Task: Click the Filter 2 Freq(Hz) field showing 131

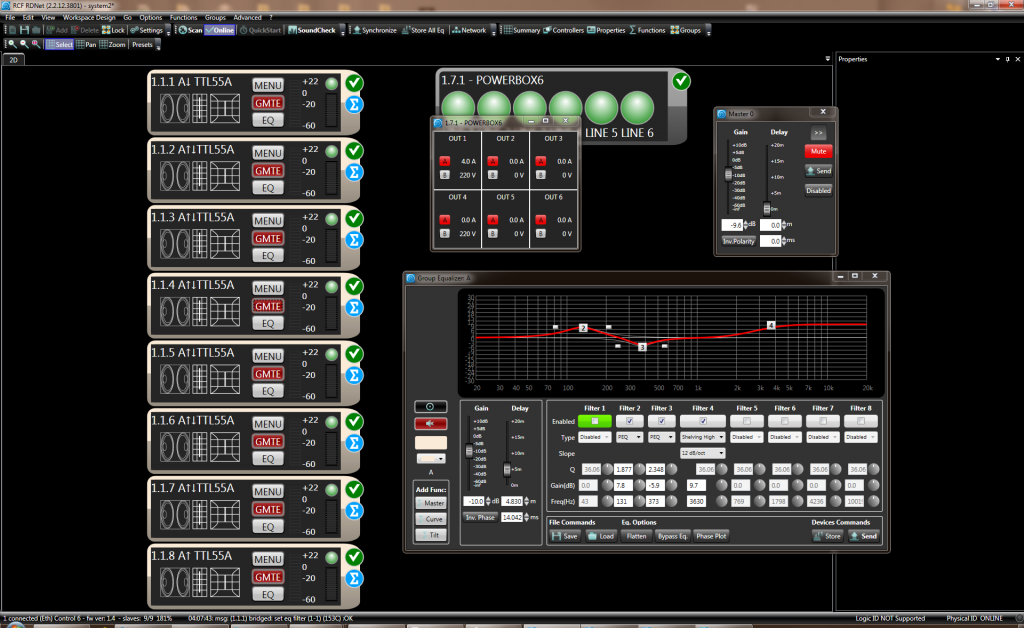Action: point(623,499)
